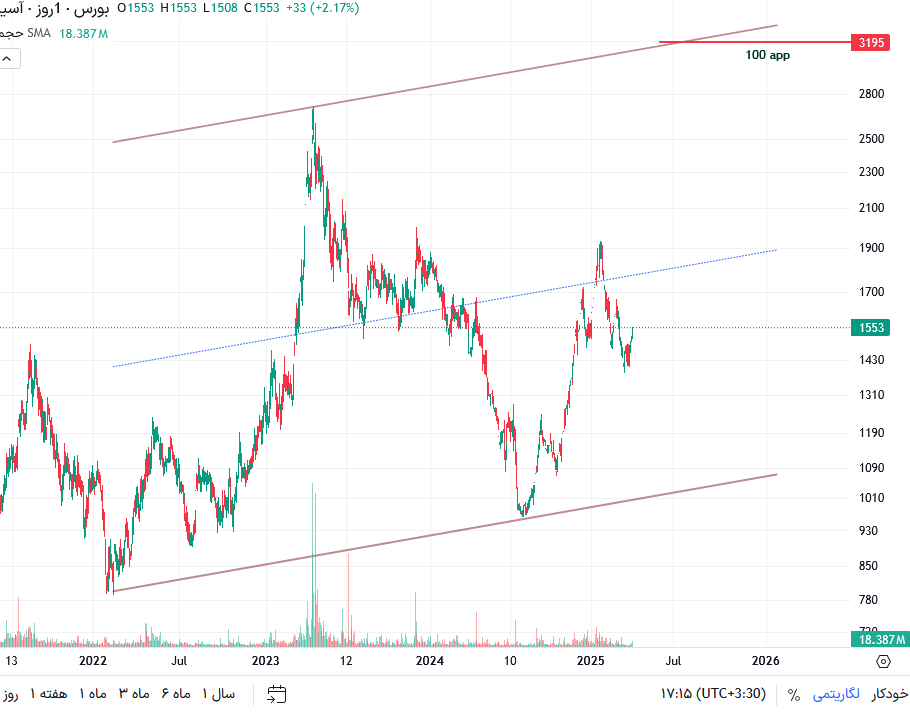Collapse the indicator legend chevron
Image resolution: width=910 pixels, height=712 pixels.
[x=7, y=59]
